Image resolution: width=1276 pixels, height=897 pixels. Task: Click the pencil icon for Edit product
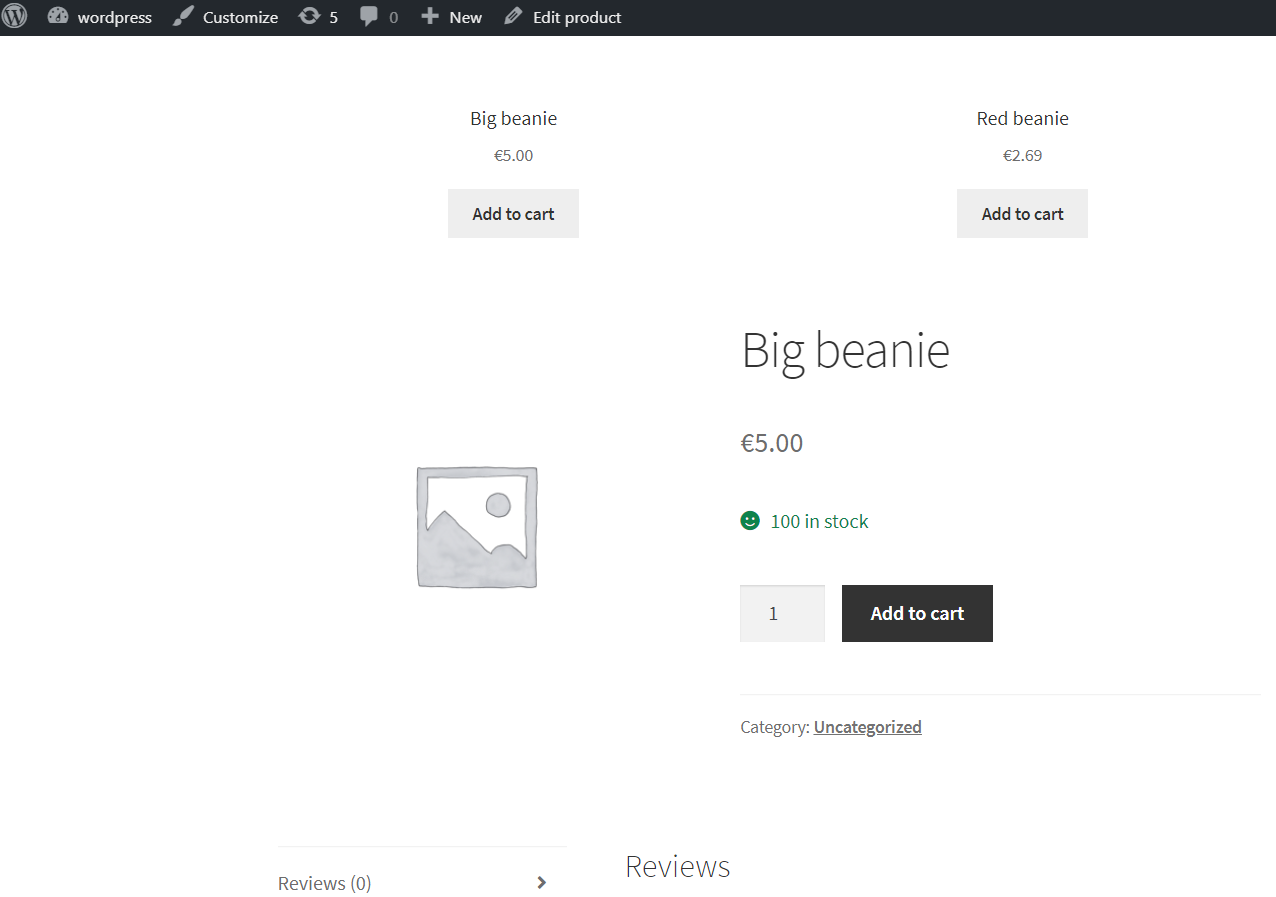coord(513,17)
